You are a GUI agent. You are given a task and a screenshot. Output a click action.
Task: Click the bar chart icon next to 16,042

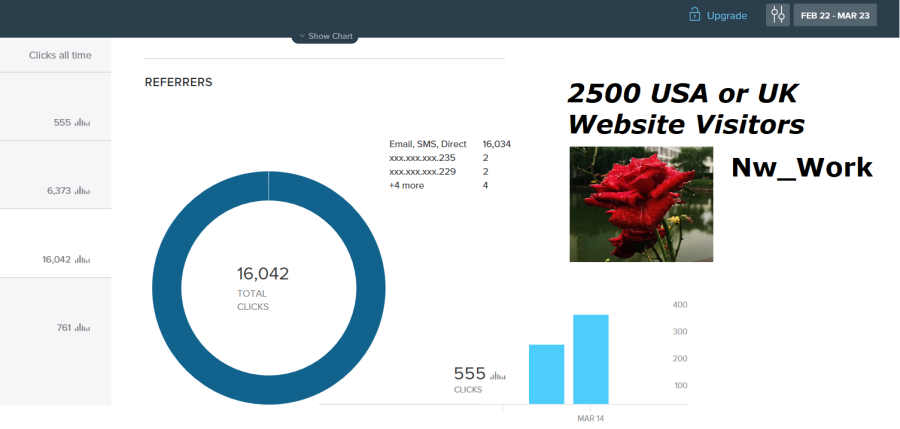coord(83,259)
